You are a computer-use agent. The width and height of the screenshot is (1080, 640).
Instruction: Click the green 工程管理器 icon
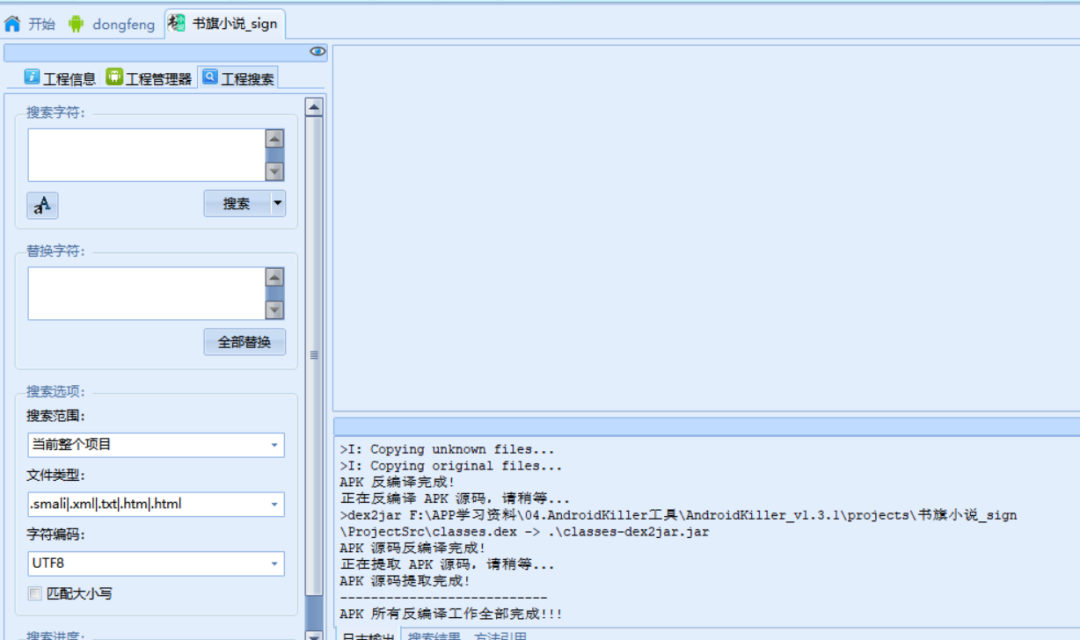pos(114,76)
